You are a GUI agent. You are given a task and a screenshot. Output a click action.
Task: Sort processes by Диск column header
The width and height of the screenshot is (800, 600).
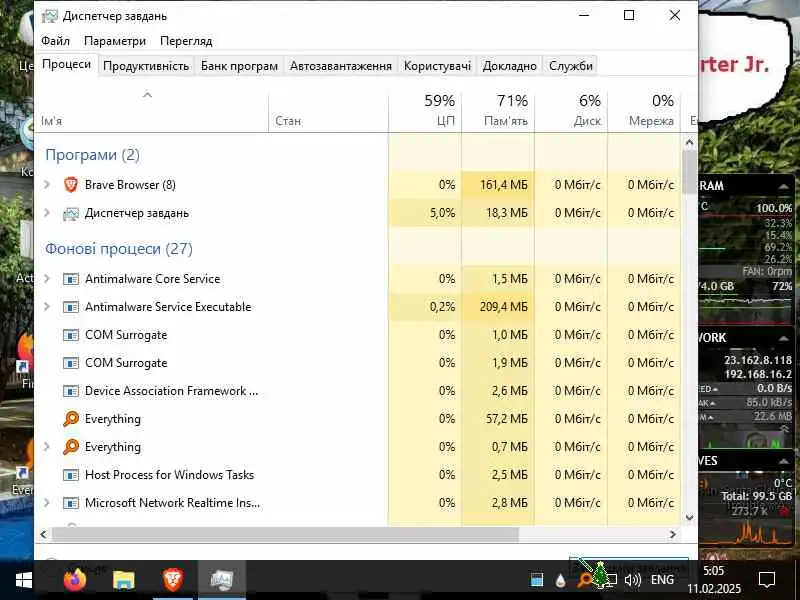(x=571, y=111)
